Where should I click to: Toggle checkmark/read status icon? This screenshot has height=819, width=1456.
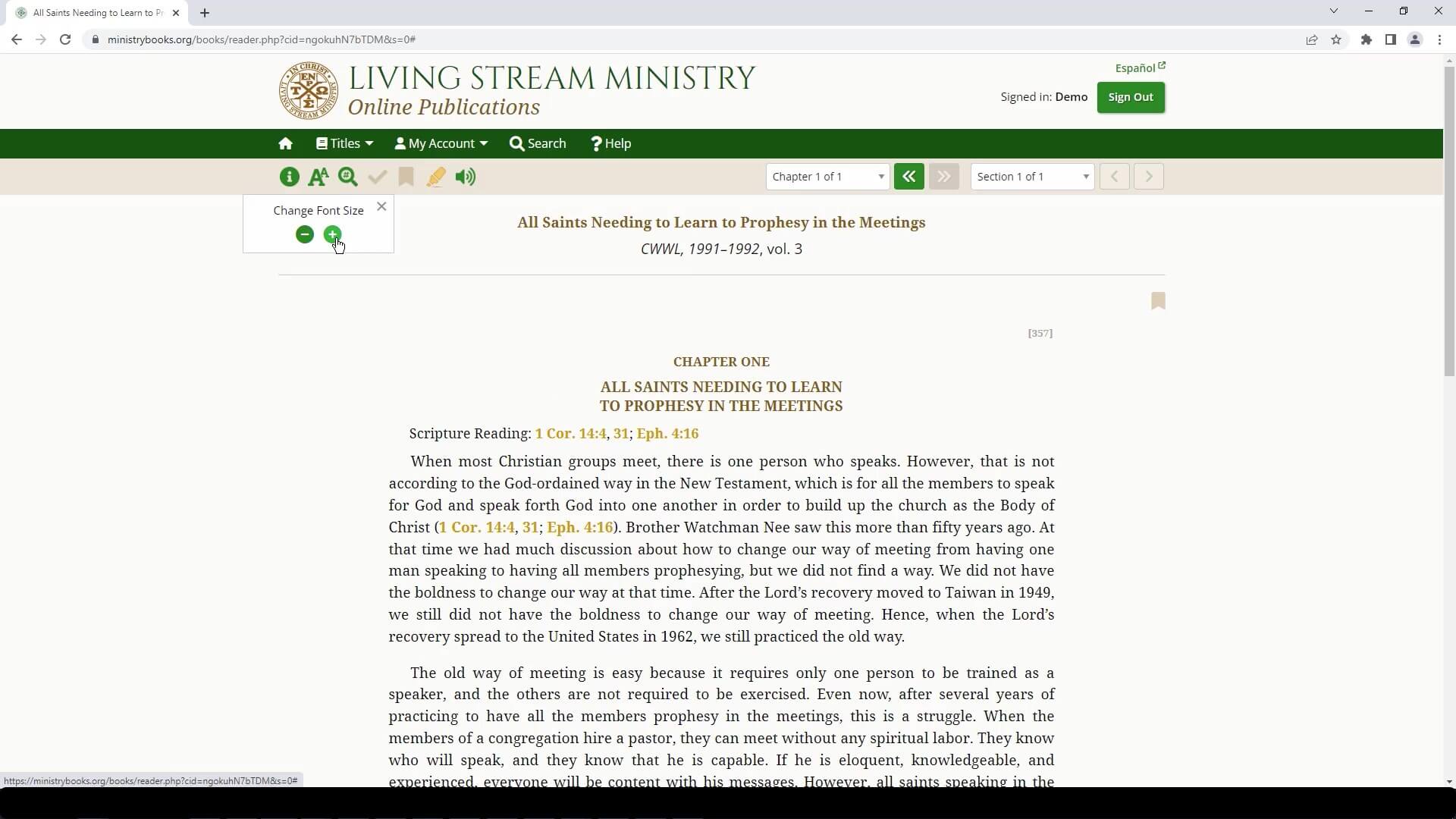point(378,177)
